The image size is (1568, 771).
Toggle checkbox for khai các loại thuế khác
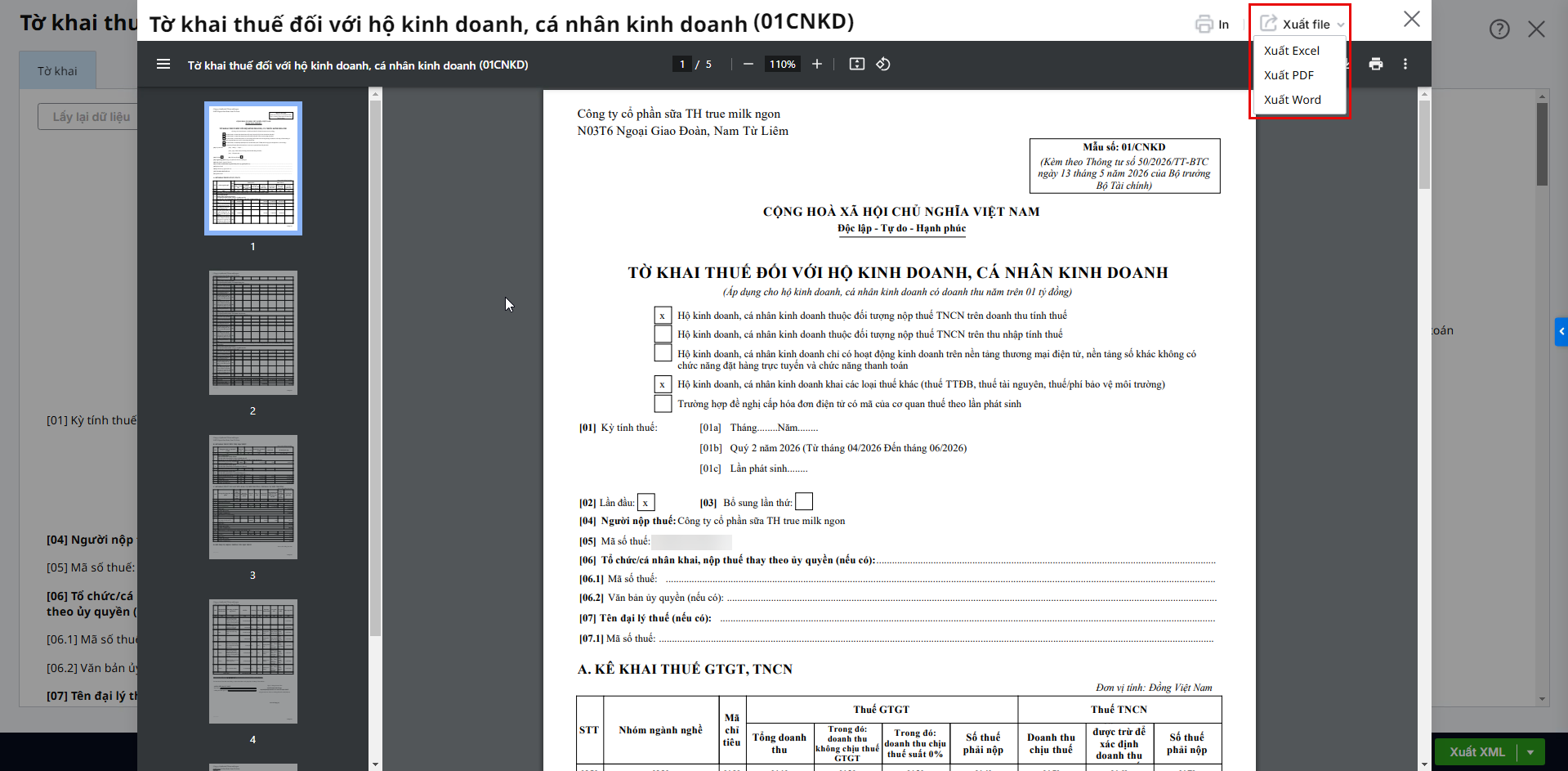663,384
